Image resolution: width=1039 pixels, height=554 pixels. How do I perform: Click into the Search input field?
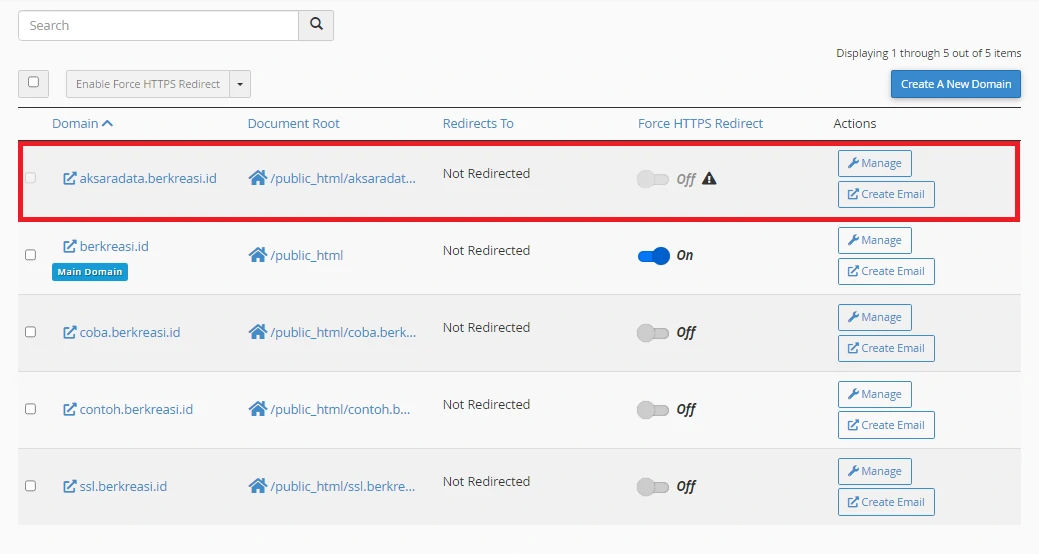pyautogui.click(x=158, y=25)
